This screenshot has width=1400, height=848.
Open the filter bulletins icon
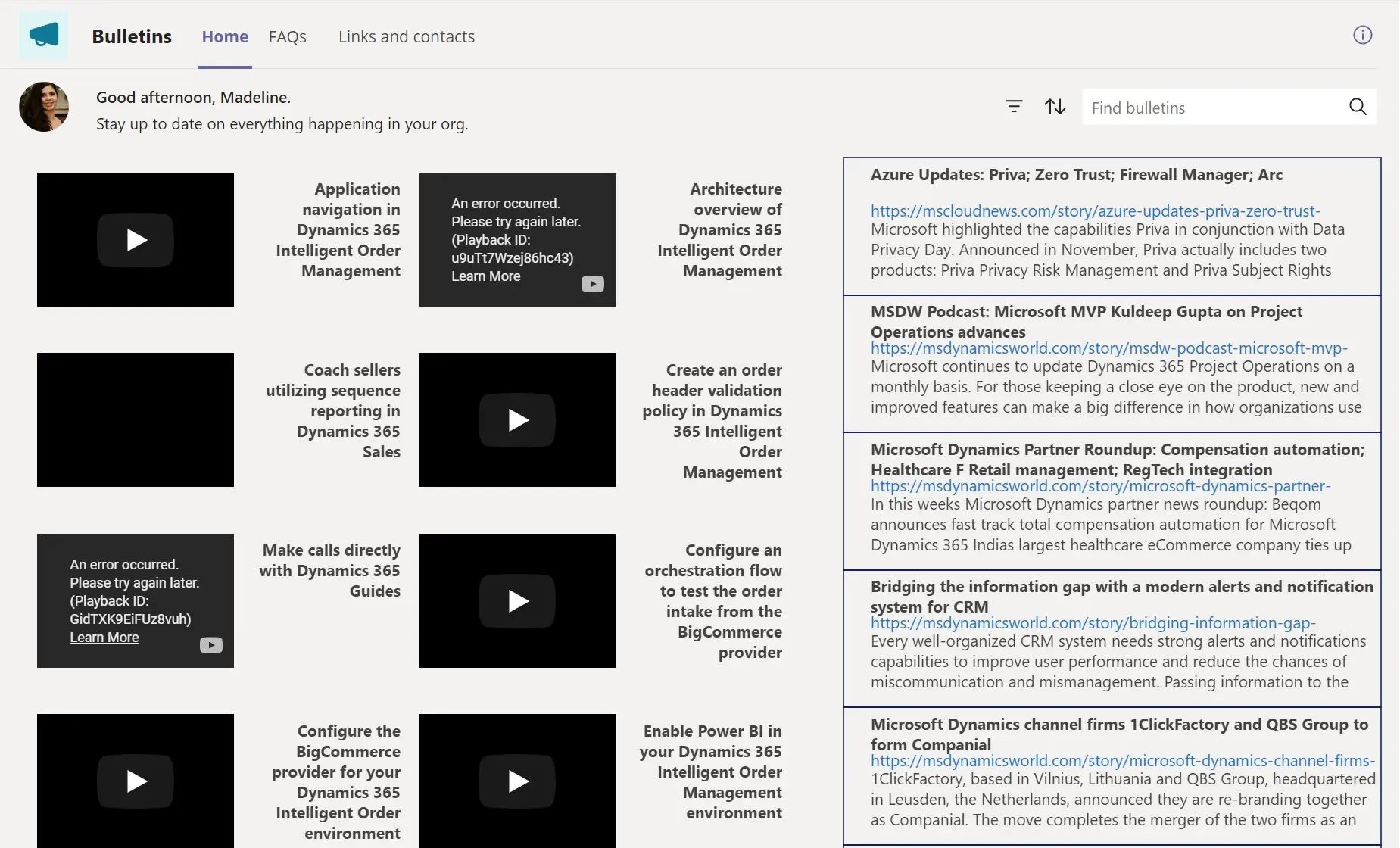1014,107
